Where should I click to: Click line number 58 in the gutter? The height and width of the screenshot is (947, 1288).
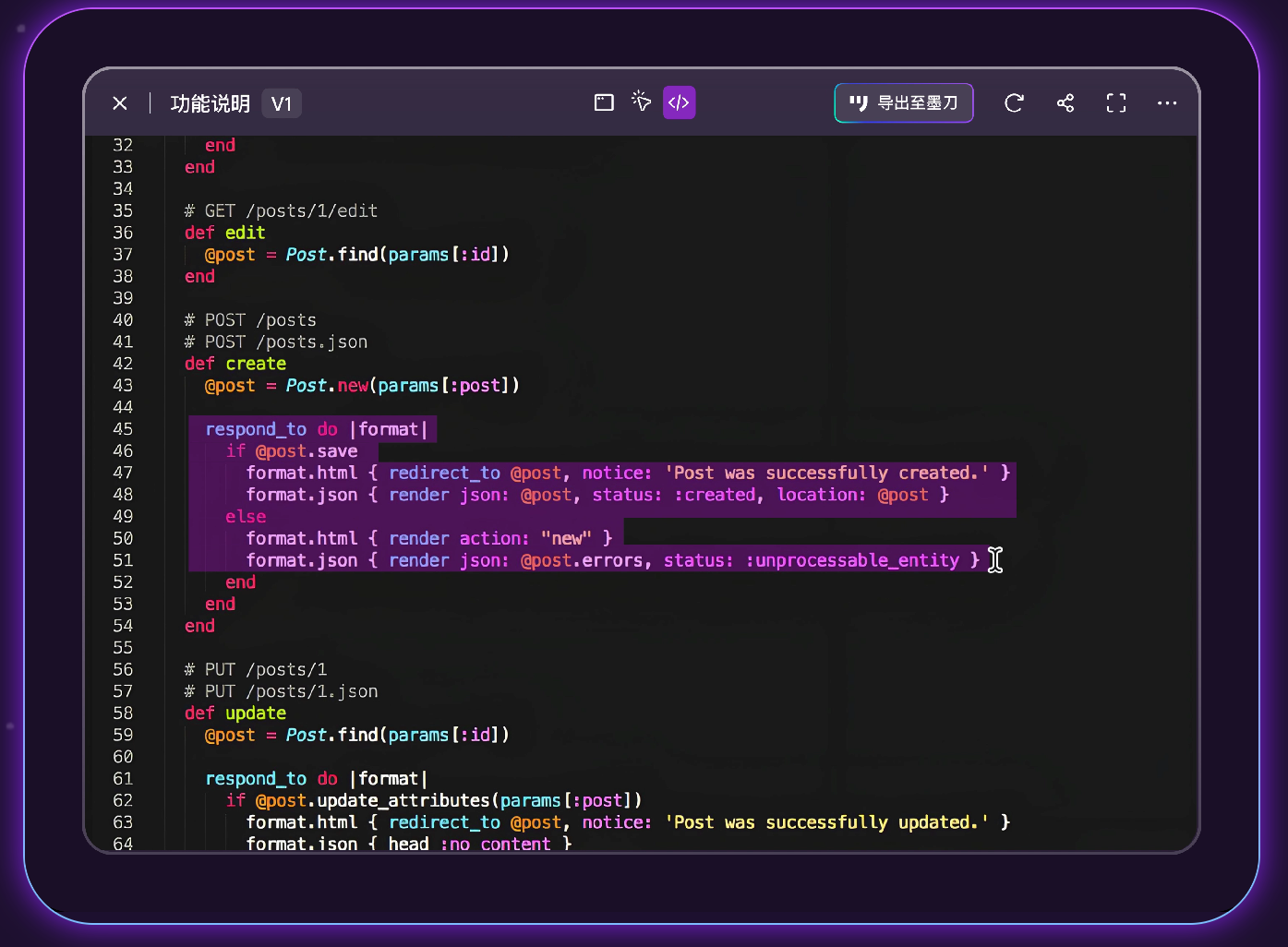(x=123, y=713)
